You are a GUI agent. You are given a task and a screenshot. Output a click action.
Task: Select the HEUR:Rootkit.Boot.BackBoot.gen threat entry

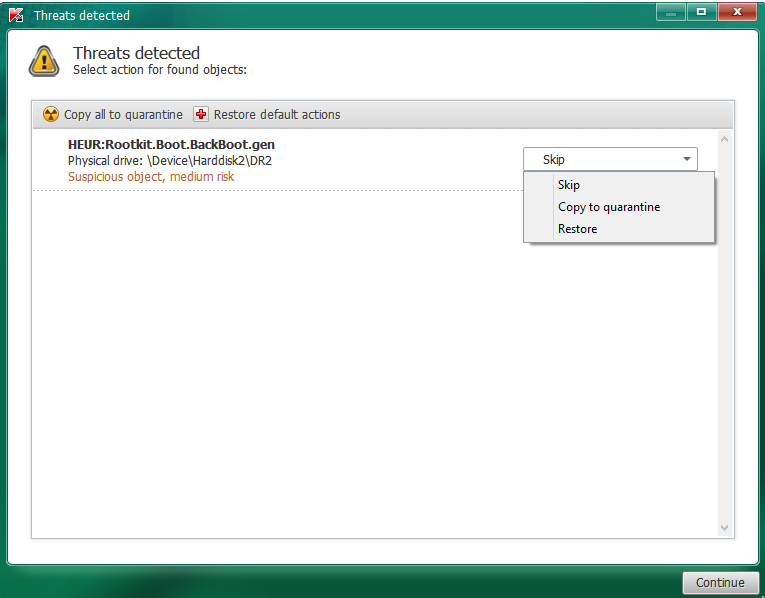[171, 144]
